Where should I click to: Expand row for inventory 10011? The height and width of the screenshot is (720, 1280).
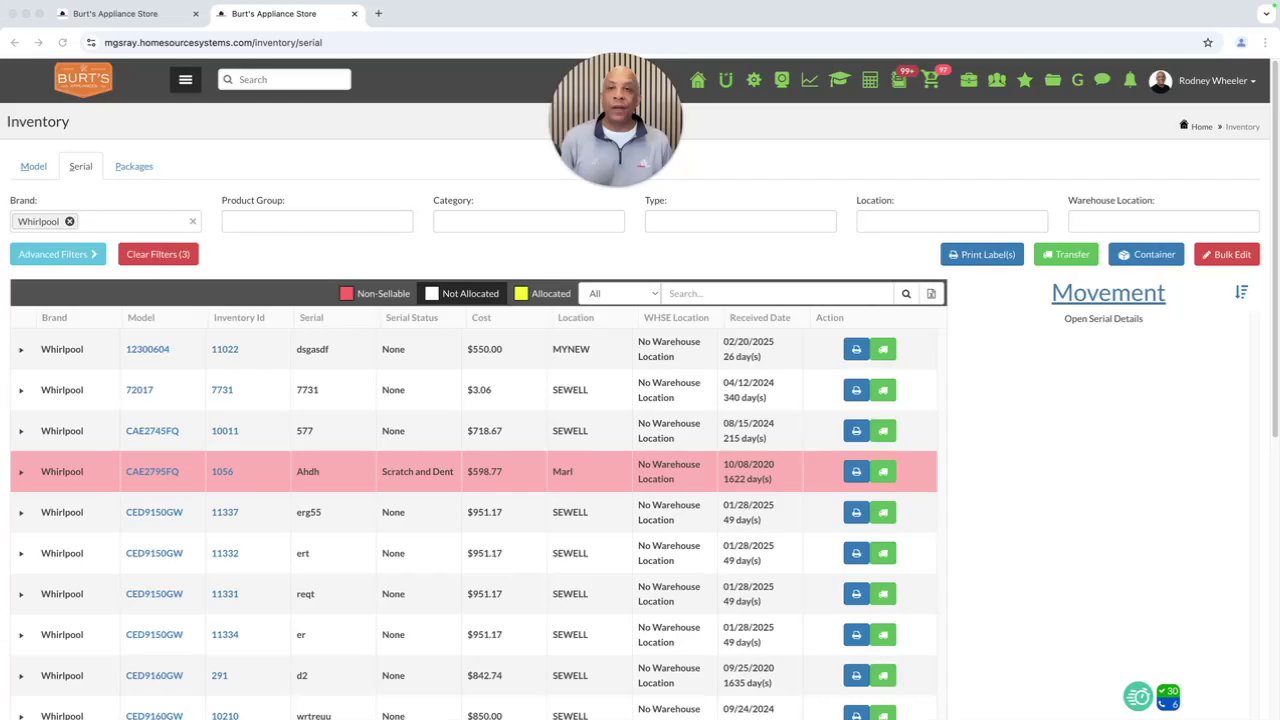click(x=21, y=431)
